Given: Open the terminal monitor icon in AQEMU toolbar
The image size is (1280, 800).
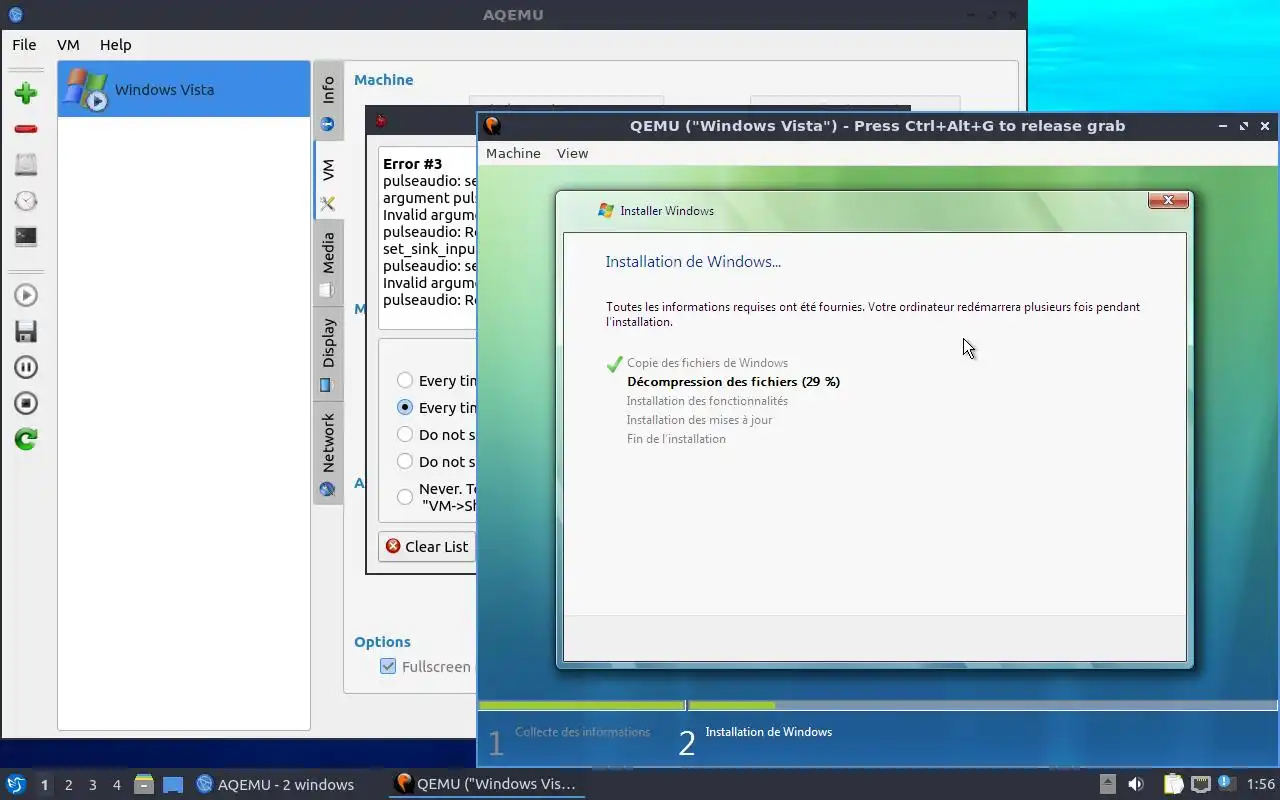Looking at the screenshot, I should pos(26,237).
